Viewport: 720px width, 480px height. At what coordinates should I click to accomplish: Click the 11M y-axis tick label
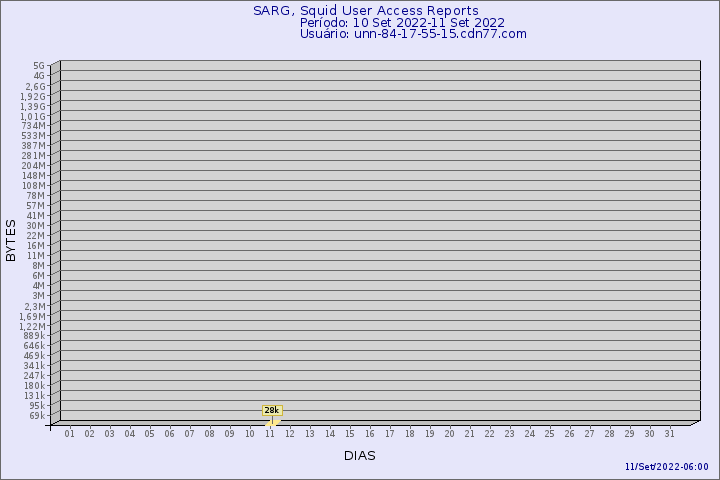pos(36,256)
